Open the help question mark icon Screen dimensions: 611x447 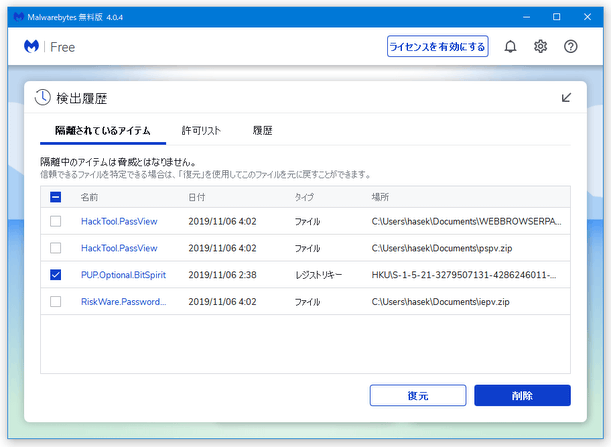(570, 47)
